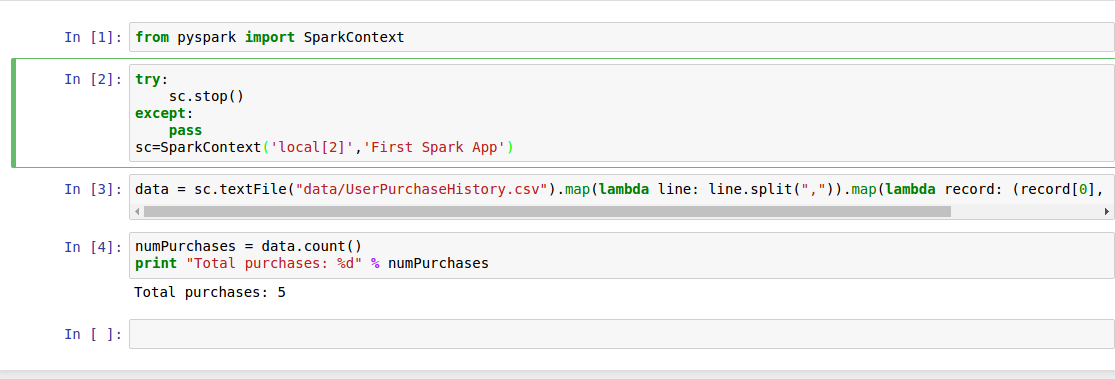Click the right scrollbar arrow in cell 3
This screenshot has height=379, width=1115.
(1106, 211)
